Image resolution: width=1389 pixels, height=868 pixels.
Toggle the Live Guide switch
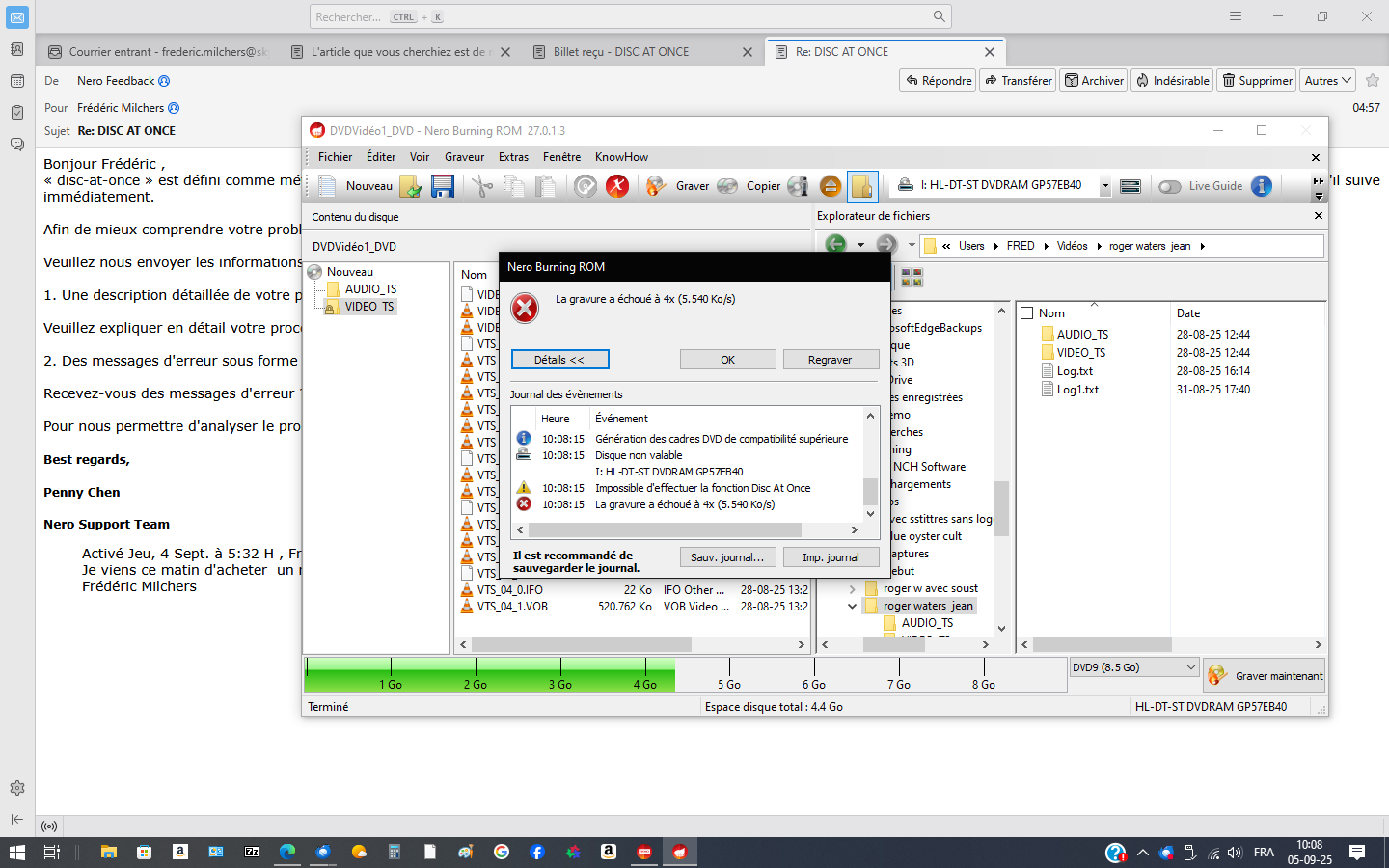click(1170, 186)
